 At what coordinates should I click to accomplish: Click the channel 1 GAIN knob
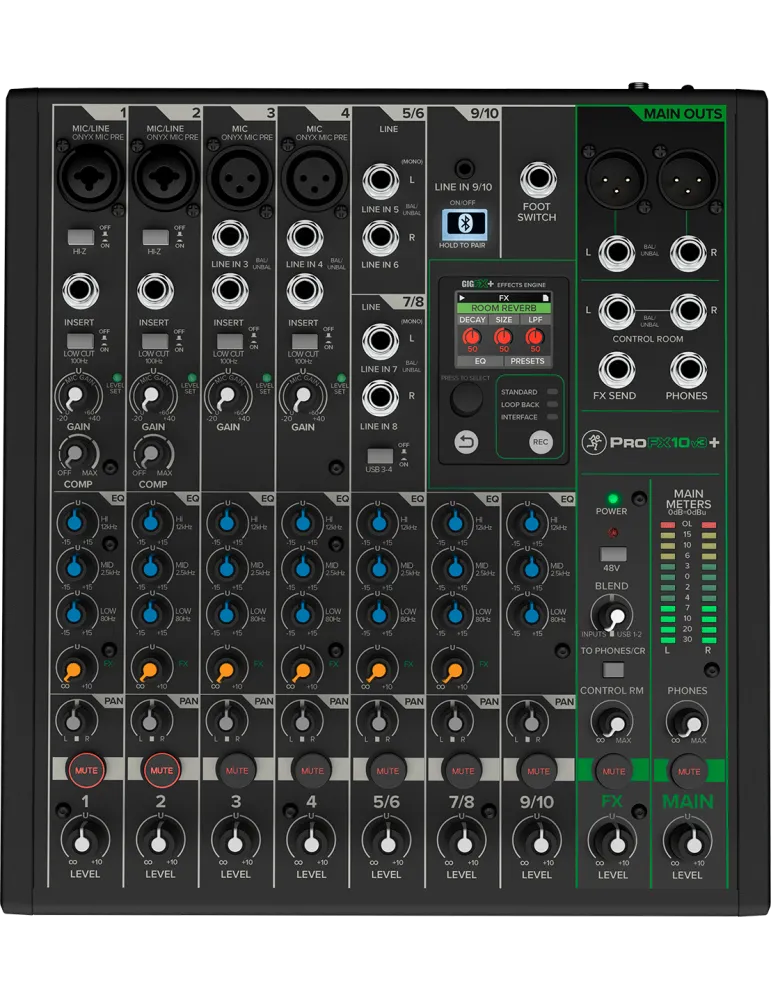click(x=76, y=397)
